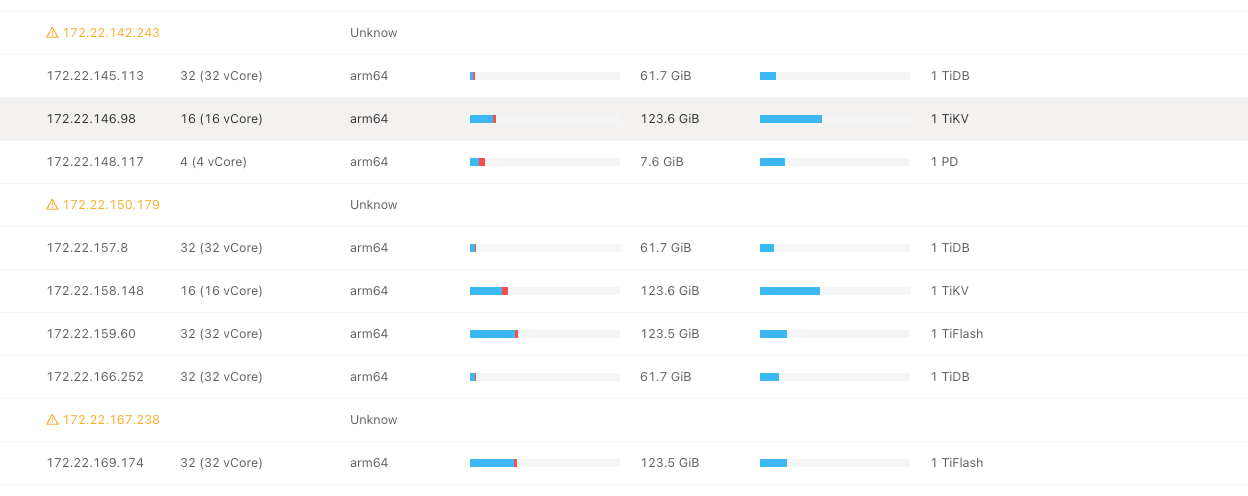
Task: Click 4 (4 vCore) CPU cell
Action: [213, 162]
